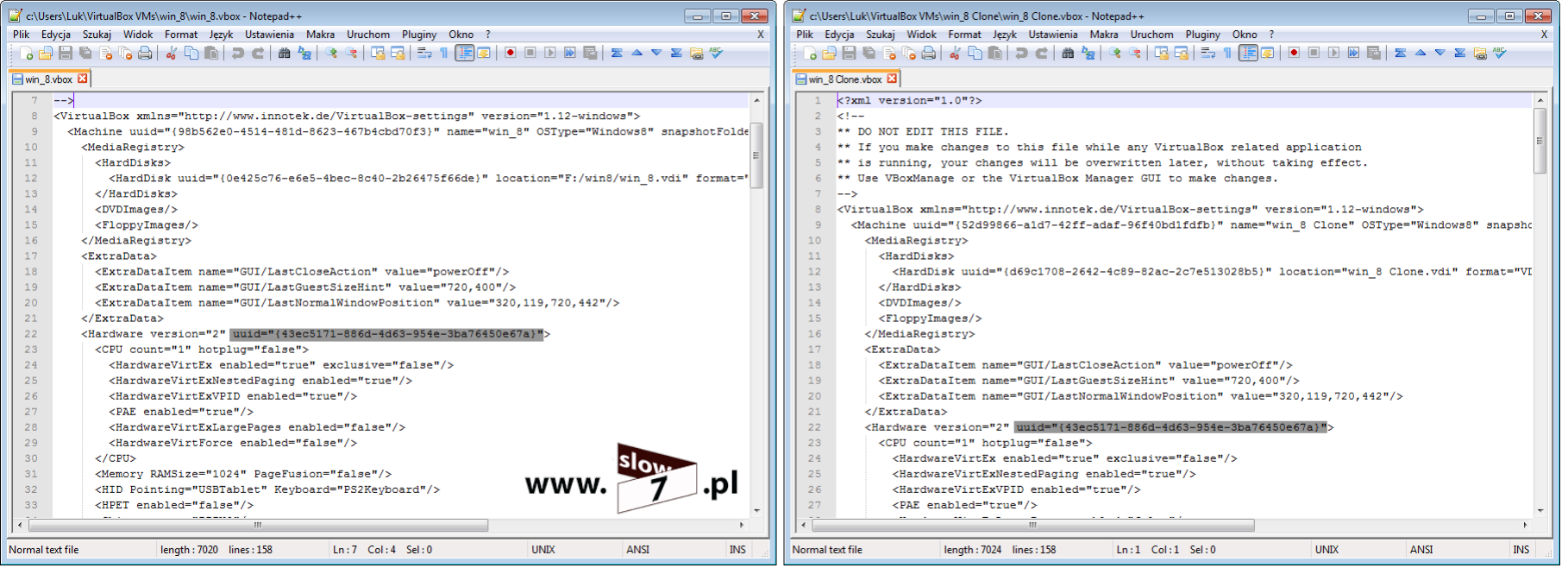The height and width of the screenshot is (568, 1568).
Task: Click horizontal scrollbar thumb in win_8.vbox window
Action: click(x=258, y=525)
